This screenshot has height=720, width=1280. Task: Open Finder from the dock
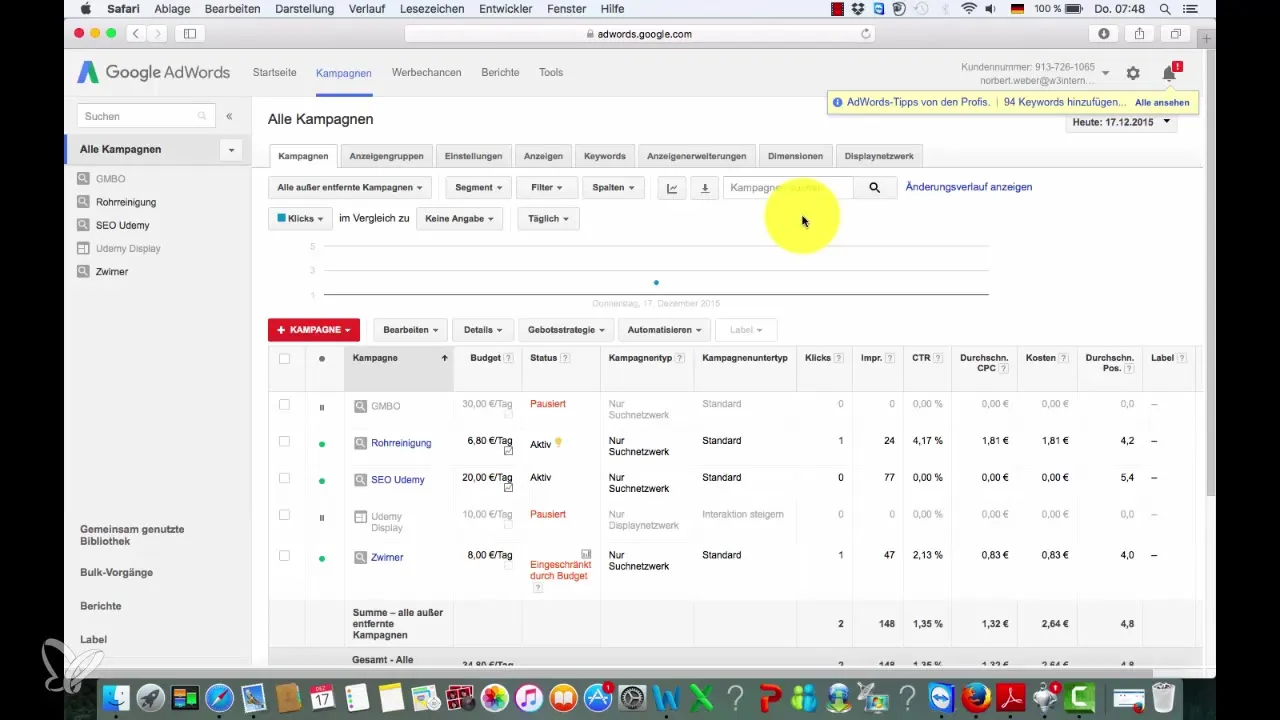[117, 697]
